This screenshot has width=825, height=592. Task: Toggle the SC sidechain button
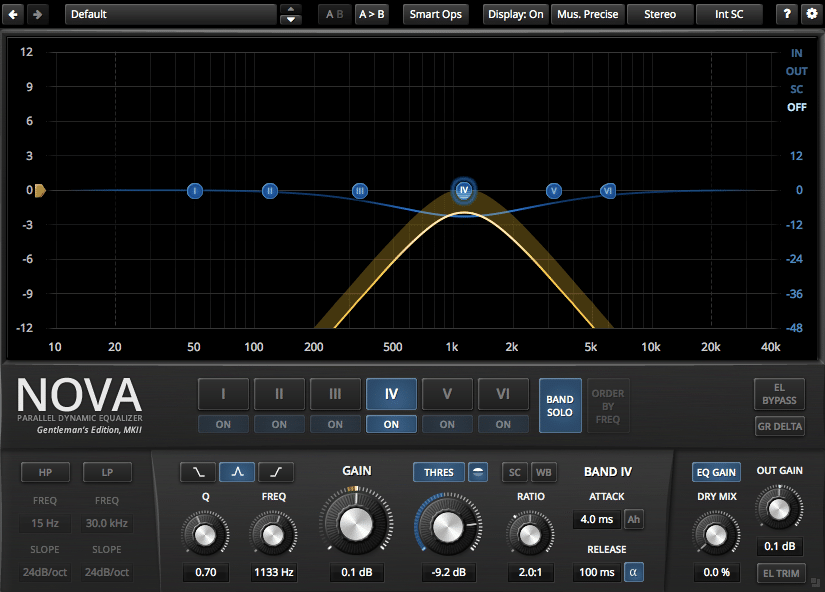tap(515, 472)
